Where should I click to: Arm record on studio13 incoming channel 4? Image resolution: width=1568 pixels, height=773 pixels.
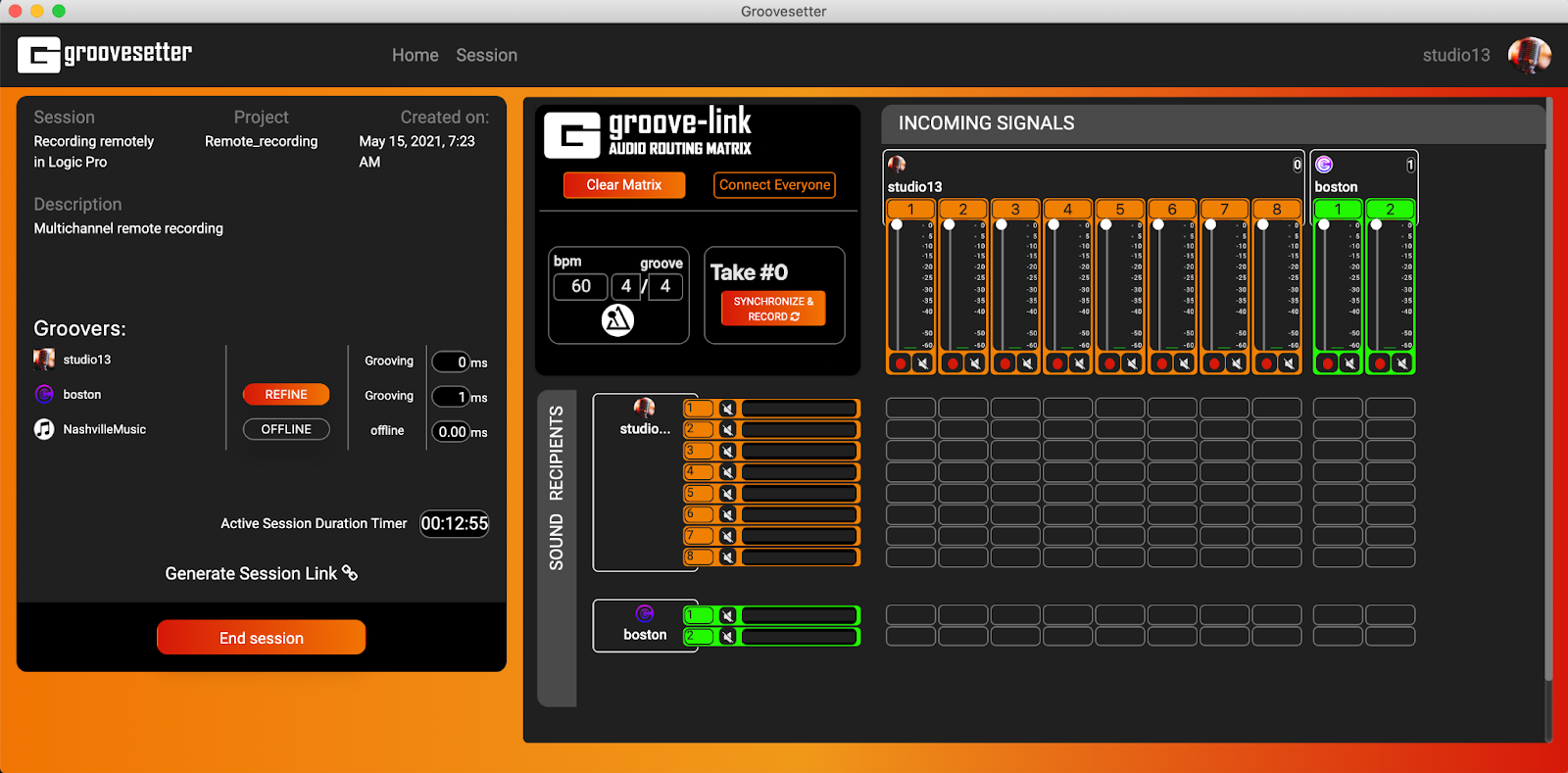click(1056, 363)
